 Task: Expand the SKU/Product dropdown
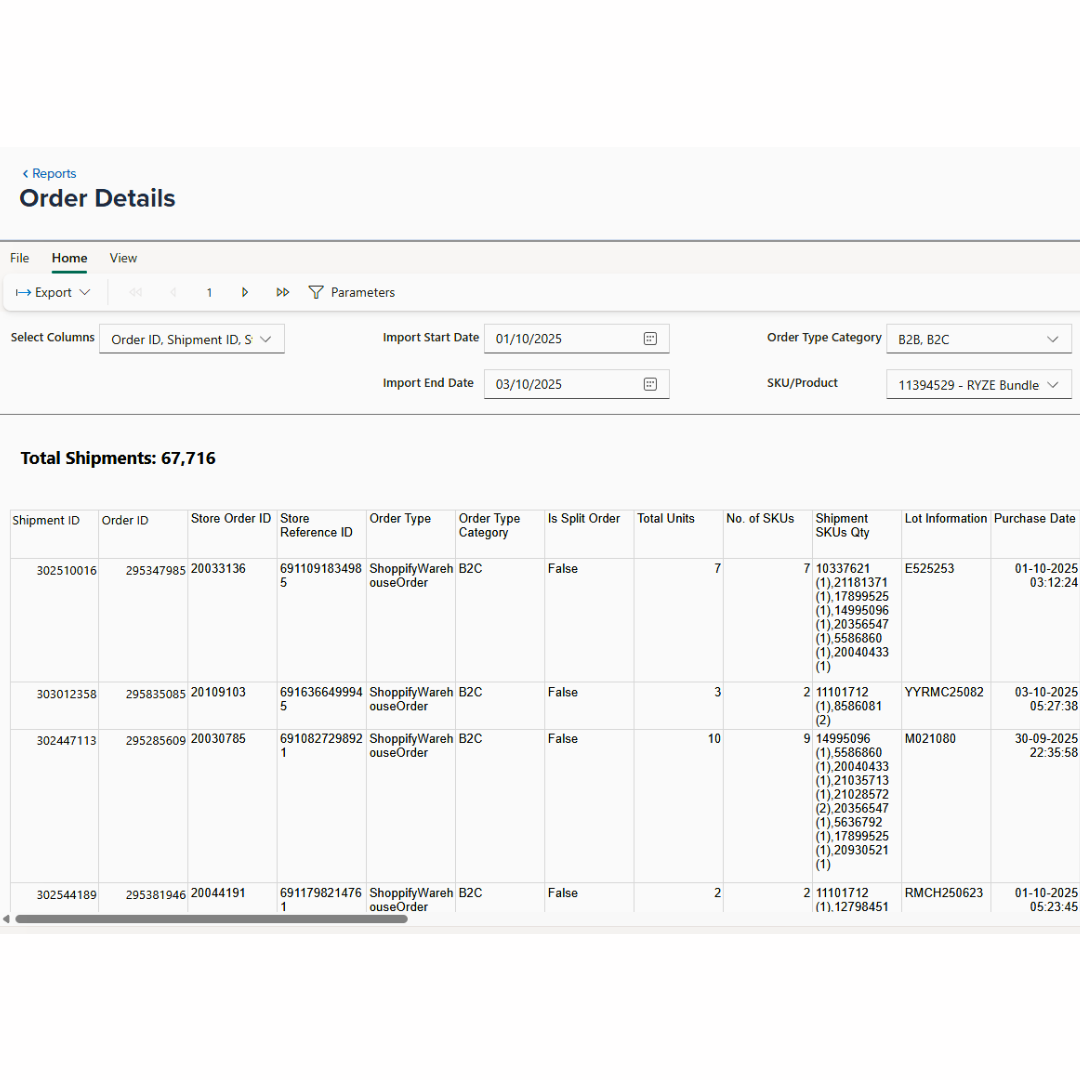pos(1052,385)
